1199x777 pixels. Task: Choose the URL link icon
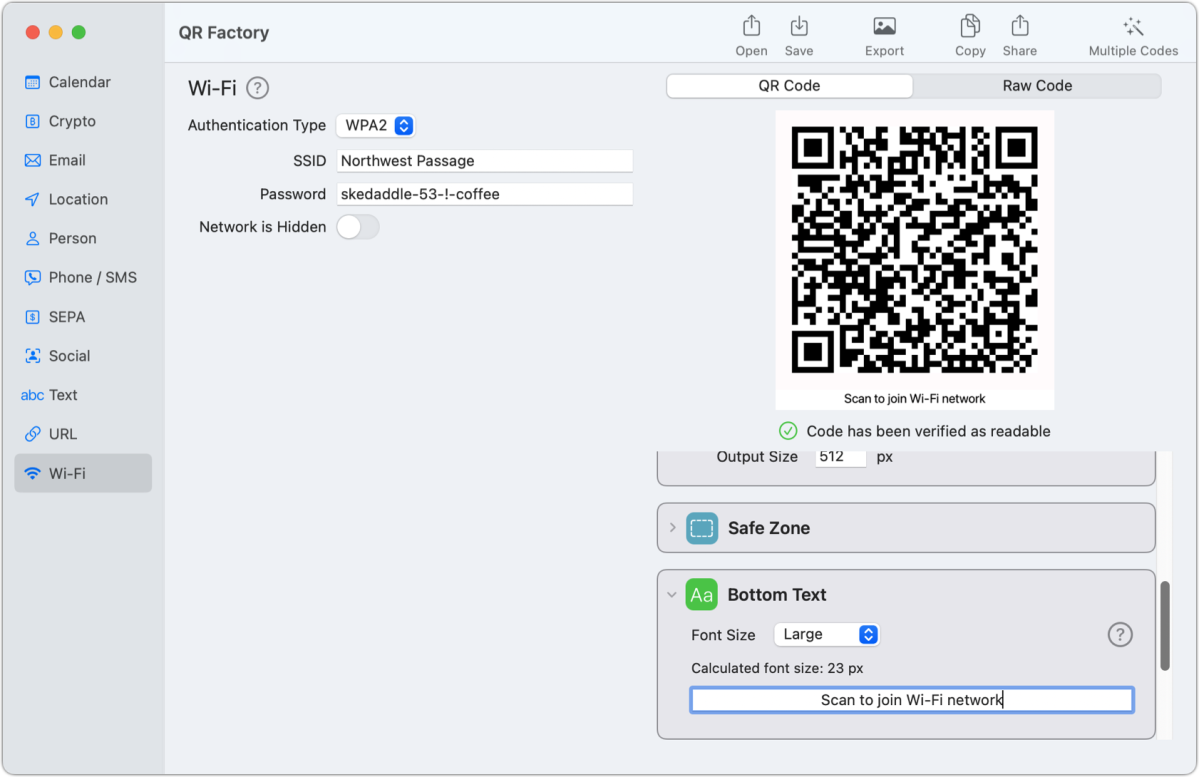tap(32, 434)
